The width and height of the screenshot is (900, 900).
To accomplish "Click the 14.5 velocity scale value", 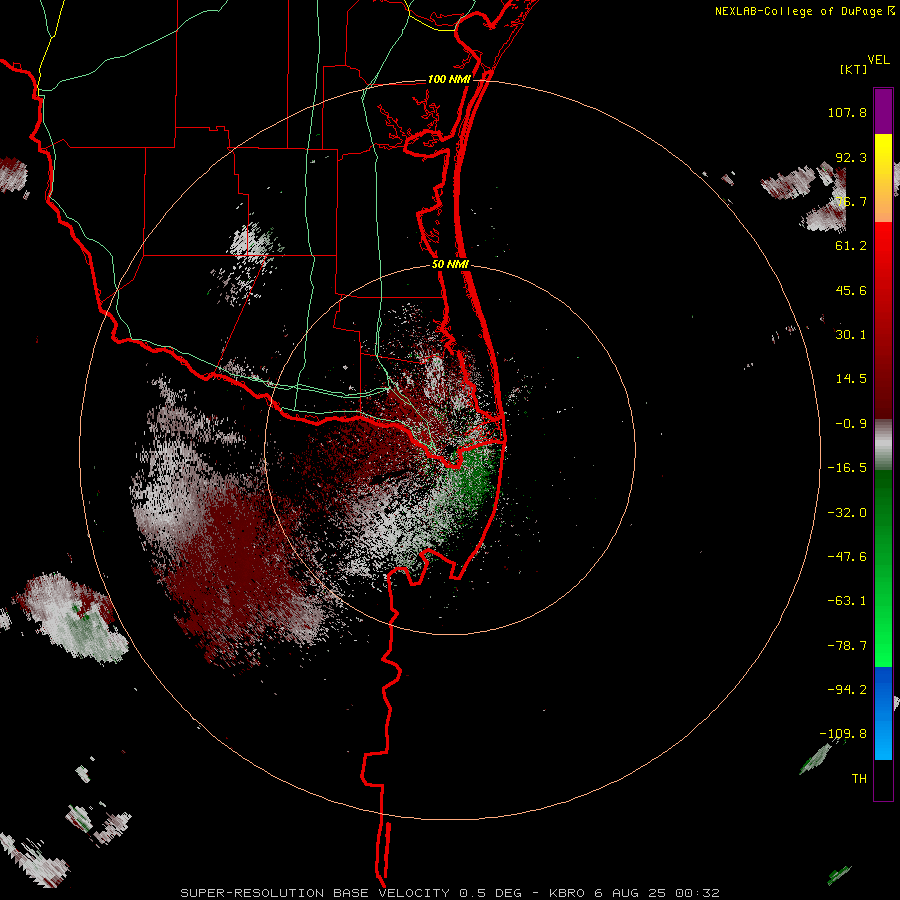I will pos(851,379).
